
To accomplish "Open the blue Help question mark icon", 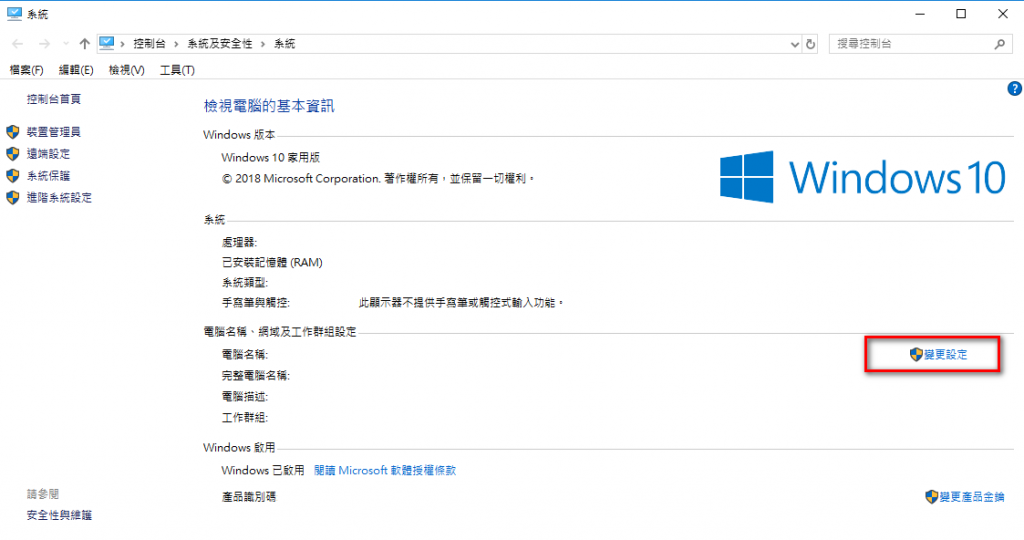I will click(x=1014, y=89).
